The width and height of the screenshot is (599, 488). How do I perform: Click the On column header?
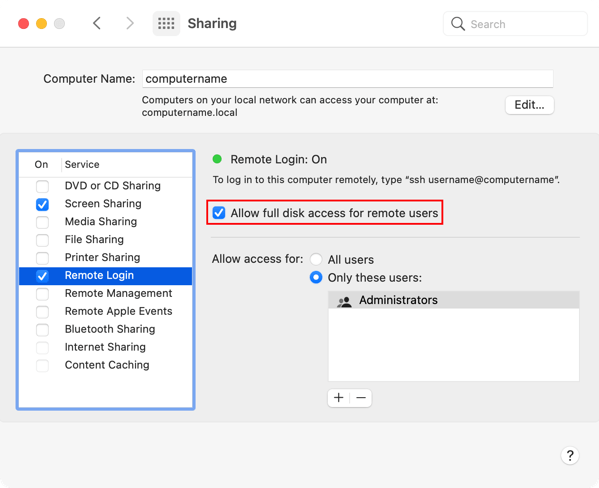pyautogui.click(x=41, y=164)
